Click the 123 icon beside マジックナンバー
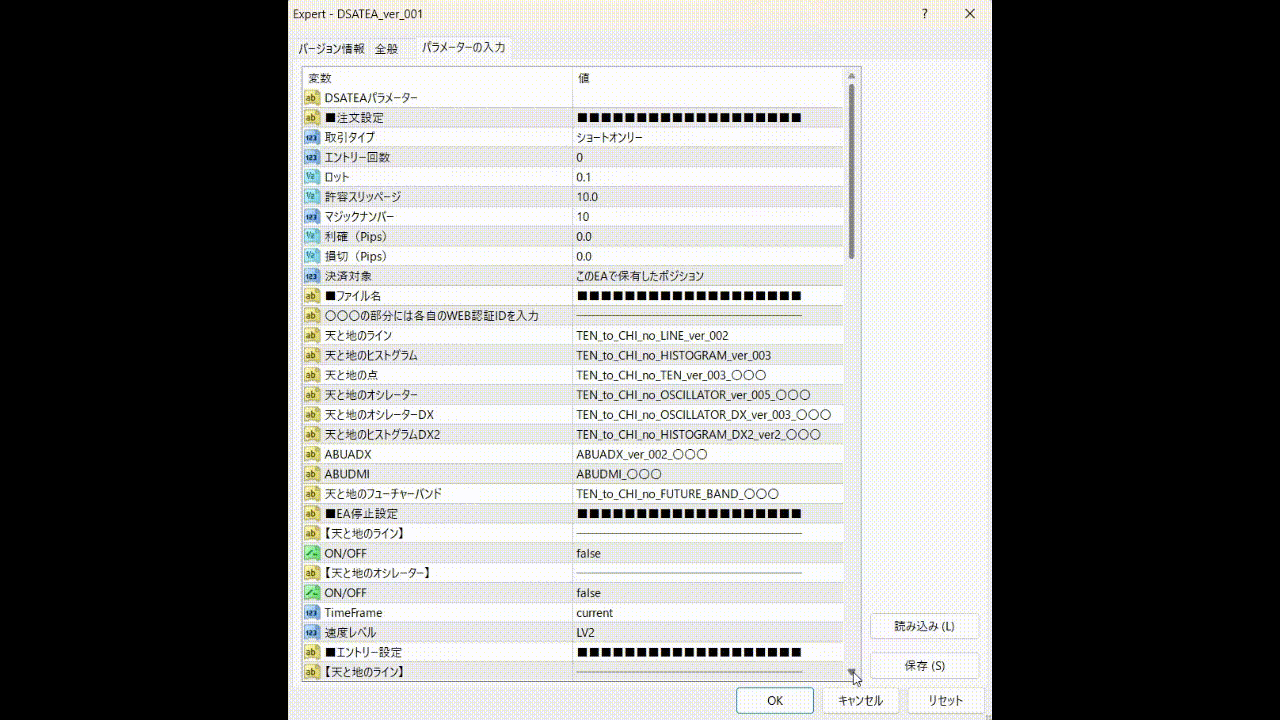This screenshot has width=1280, height=720. coord(312,217)
